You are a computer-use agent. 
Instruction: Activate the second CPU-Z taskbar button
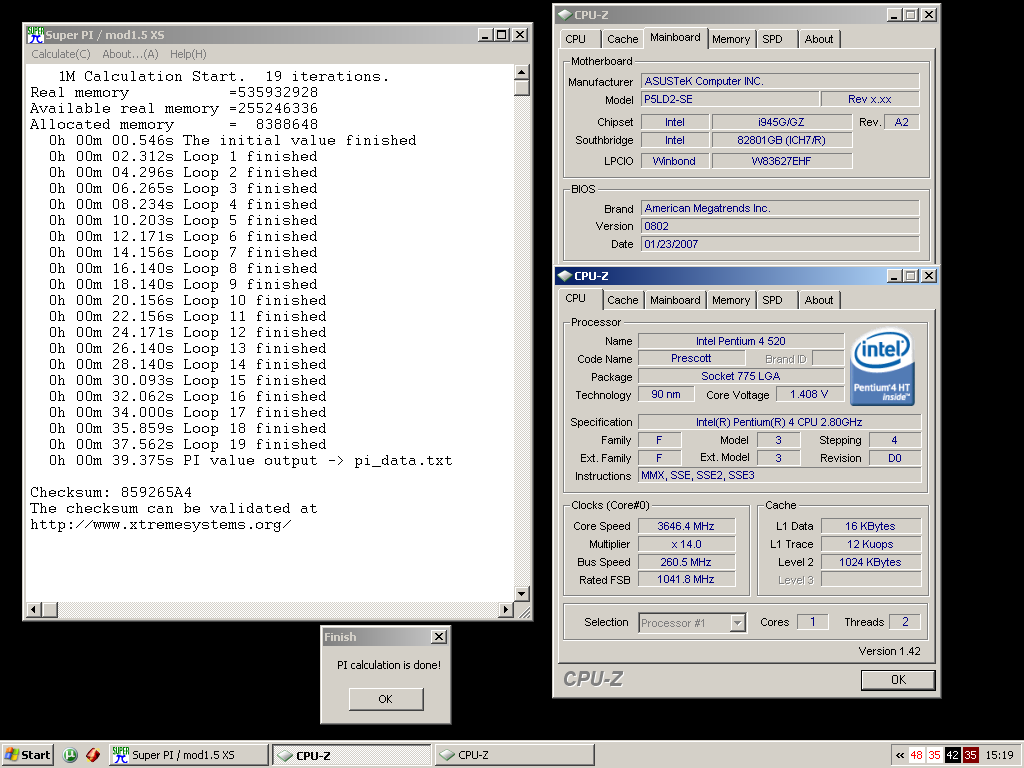(x=515, y=755)
